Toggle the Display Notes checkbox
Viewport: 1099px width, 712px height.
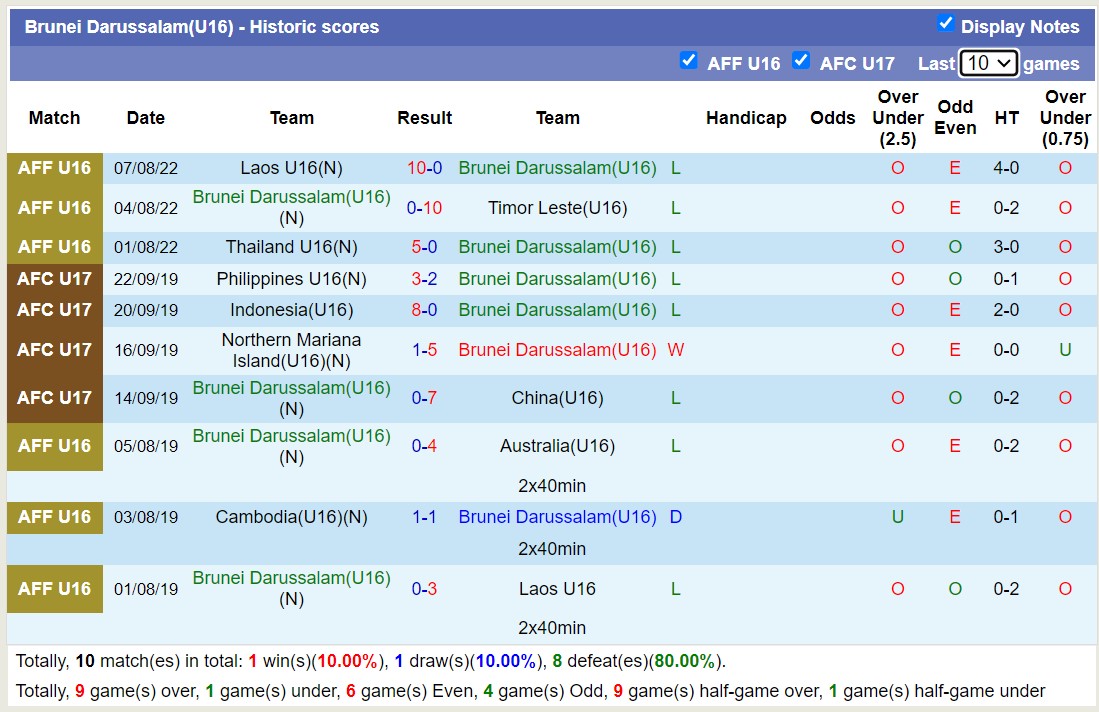[x=945, y=23]
